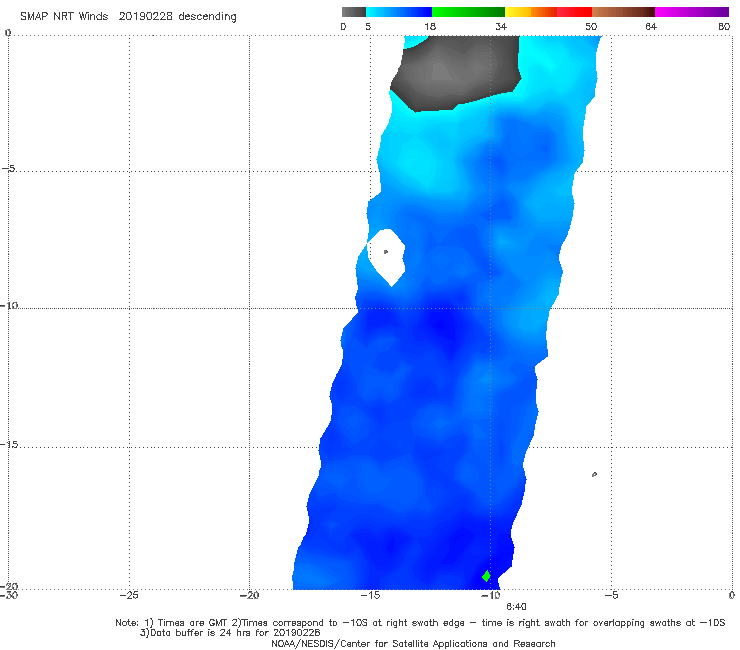
Task: Click the longitude axis label '-15'
Action: 370,595
